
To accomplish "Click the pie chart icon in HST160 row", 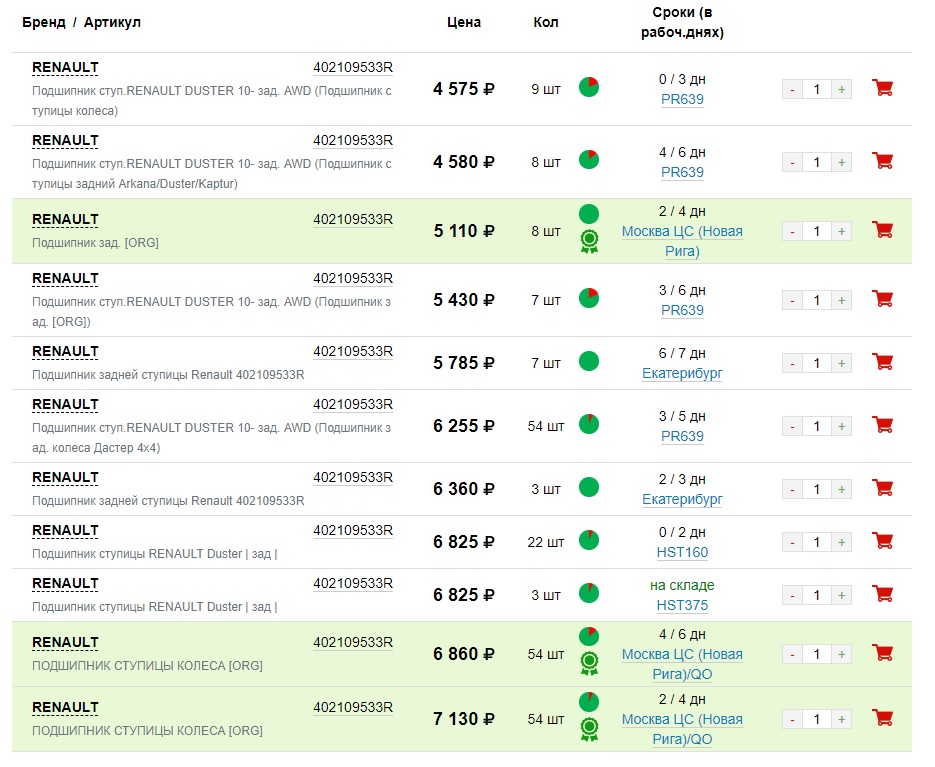I will coord(589,540).
